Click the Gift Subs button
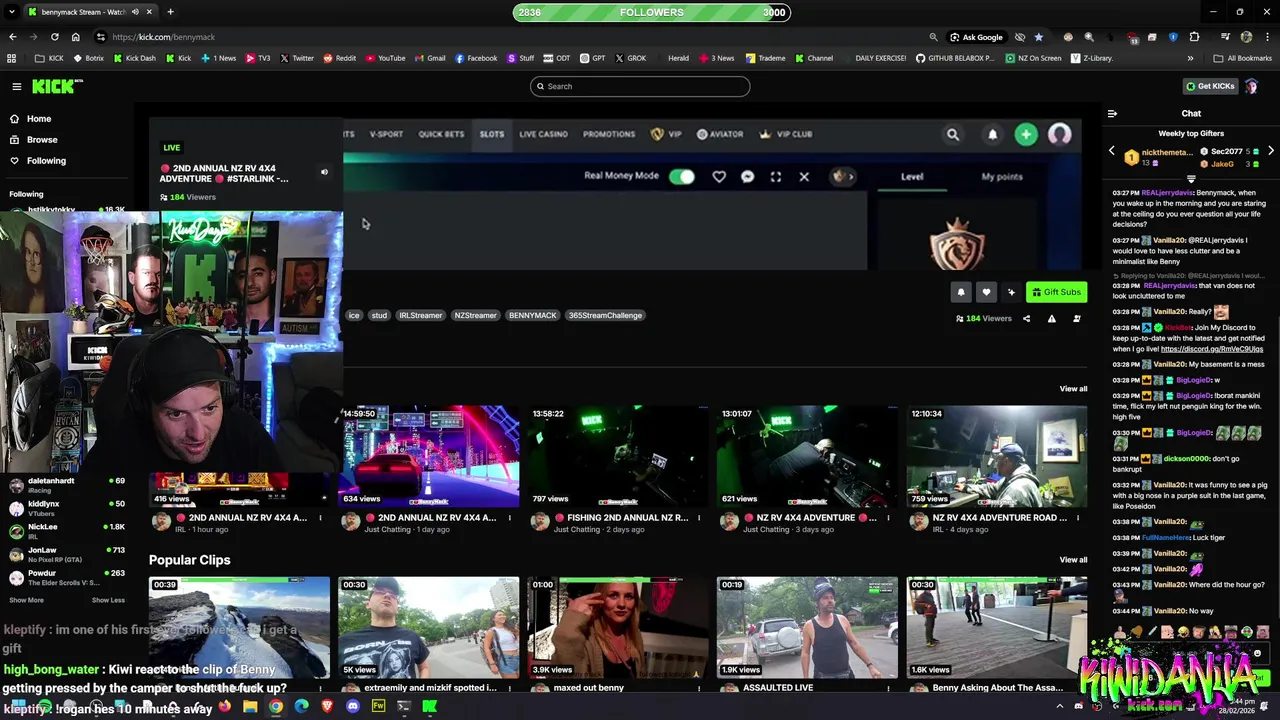 coord(1056,292)
